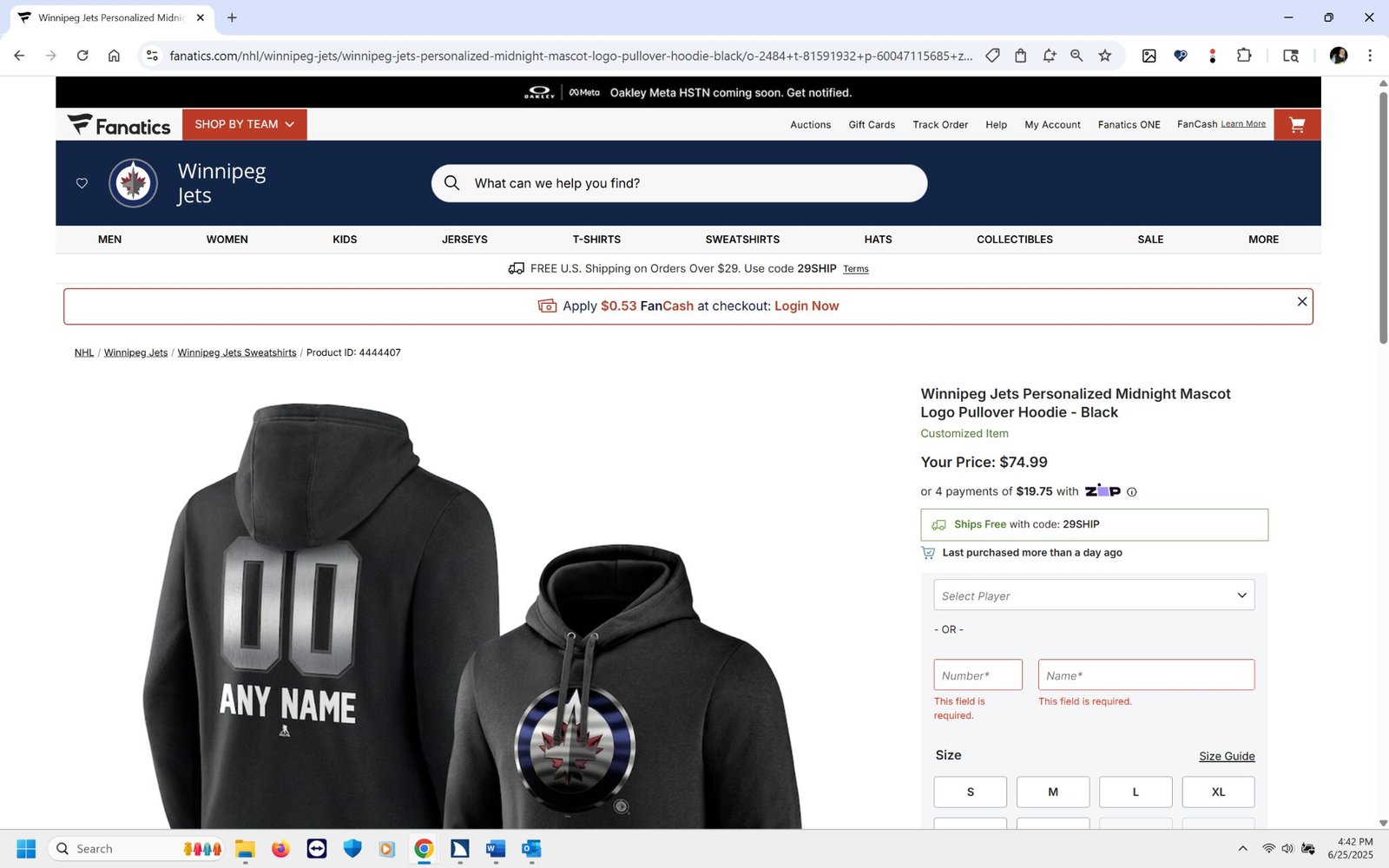Open the KIDS category menu
Viewport: 1389px width, 868px height.
pyautogui.click(x=345, y=240)
